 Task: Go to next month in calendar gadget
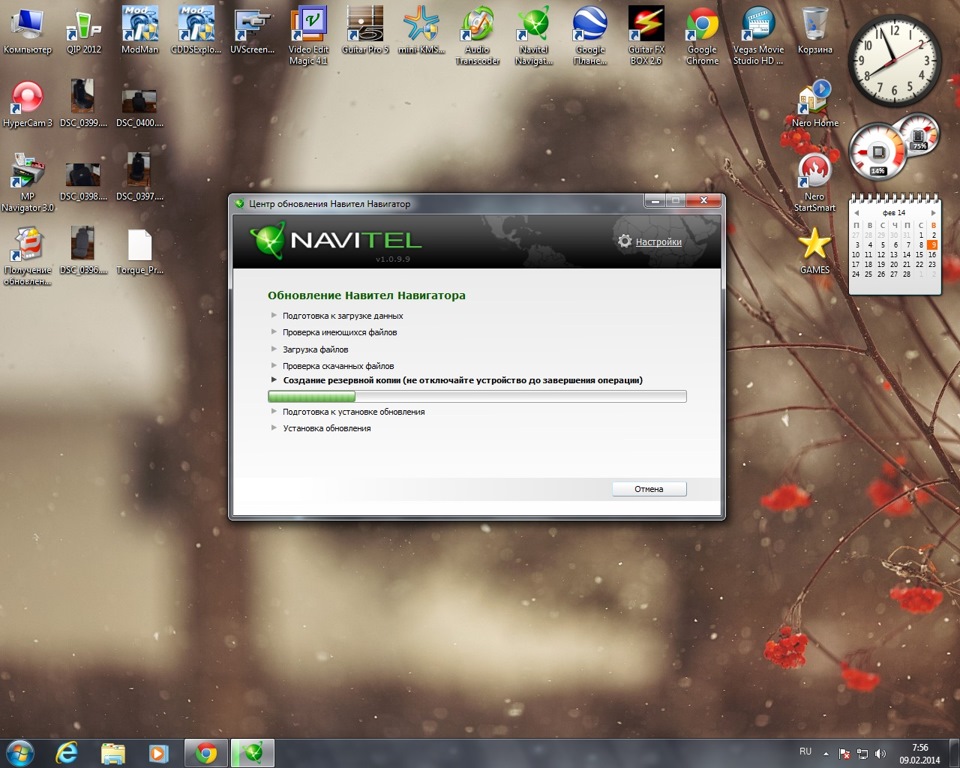coord(932,213)
